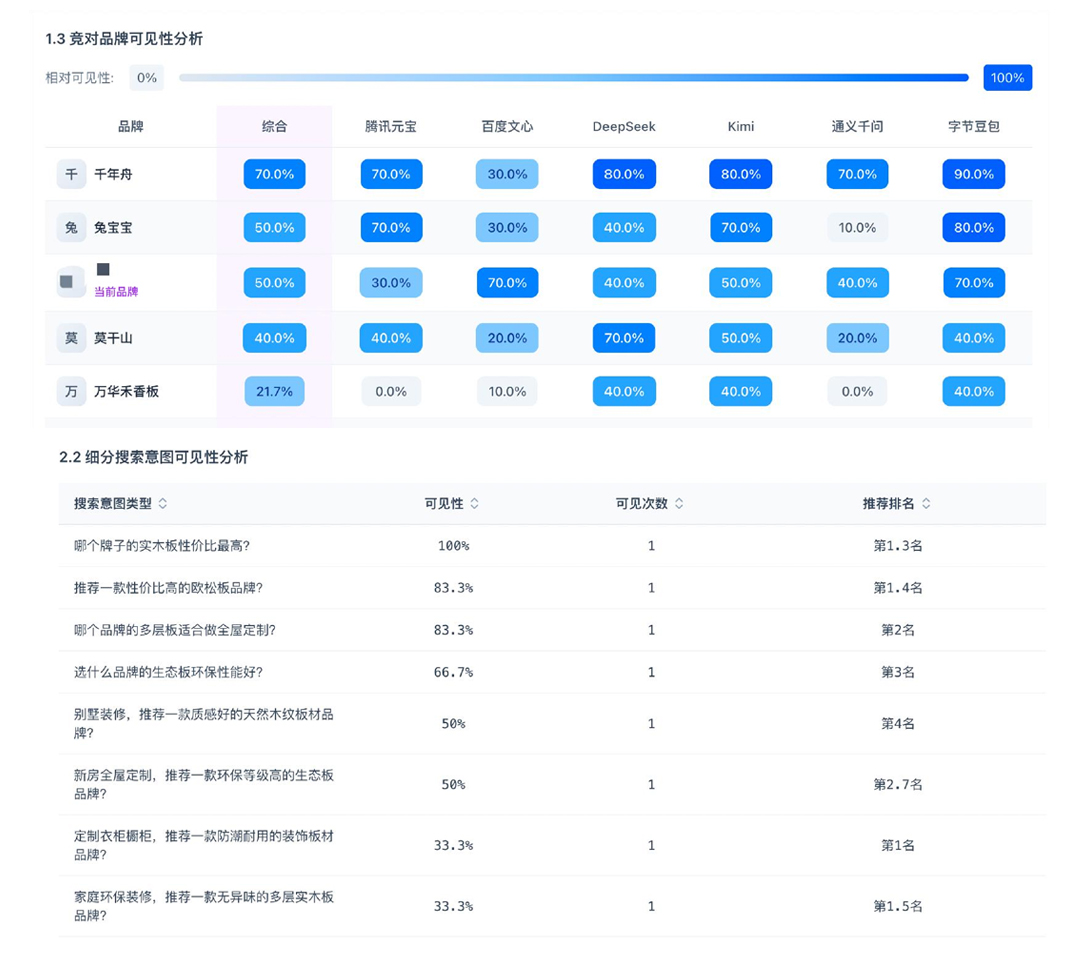Click the 万 avatar icon for 万华禾香板

(71, 392)
